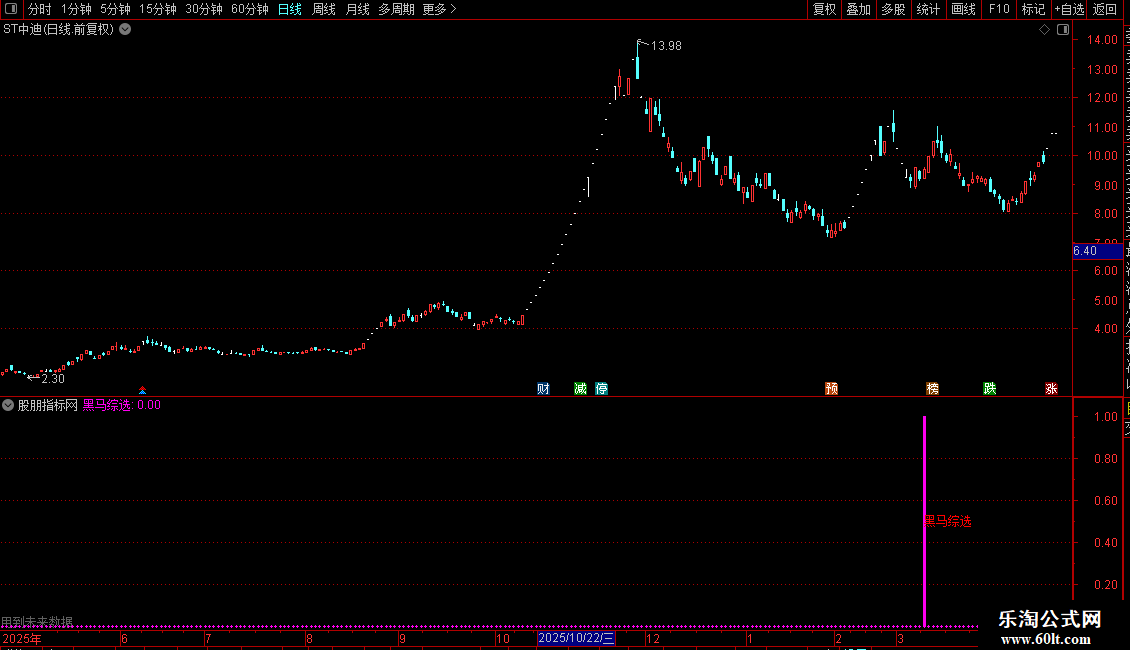Select the 5分钟 period tab
Screen dimensions: 1130x650
click(x=115, y=9)
